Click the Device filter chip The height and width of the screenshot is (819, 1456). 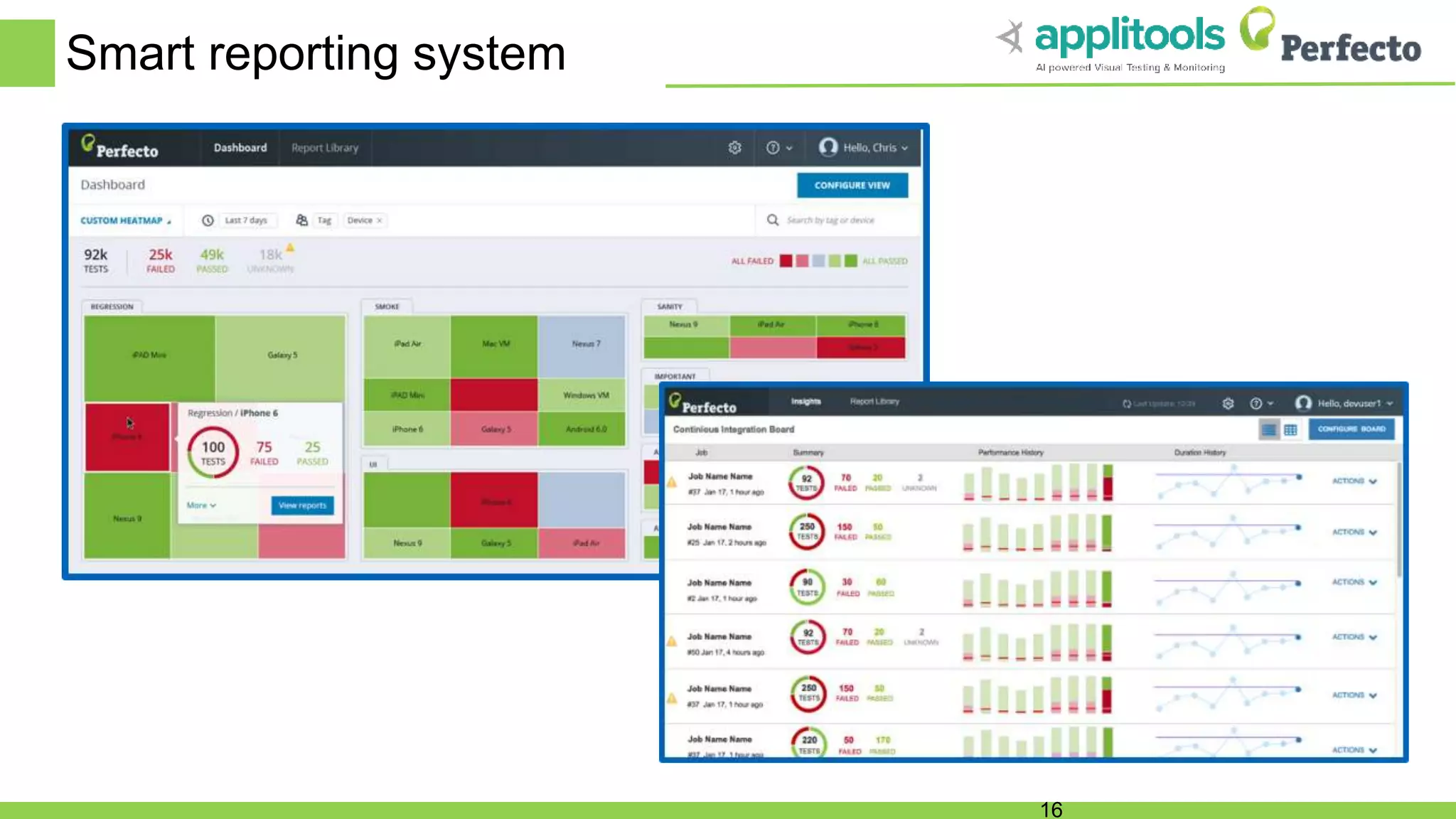pyautogui.click(x=364, y=220)
